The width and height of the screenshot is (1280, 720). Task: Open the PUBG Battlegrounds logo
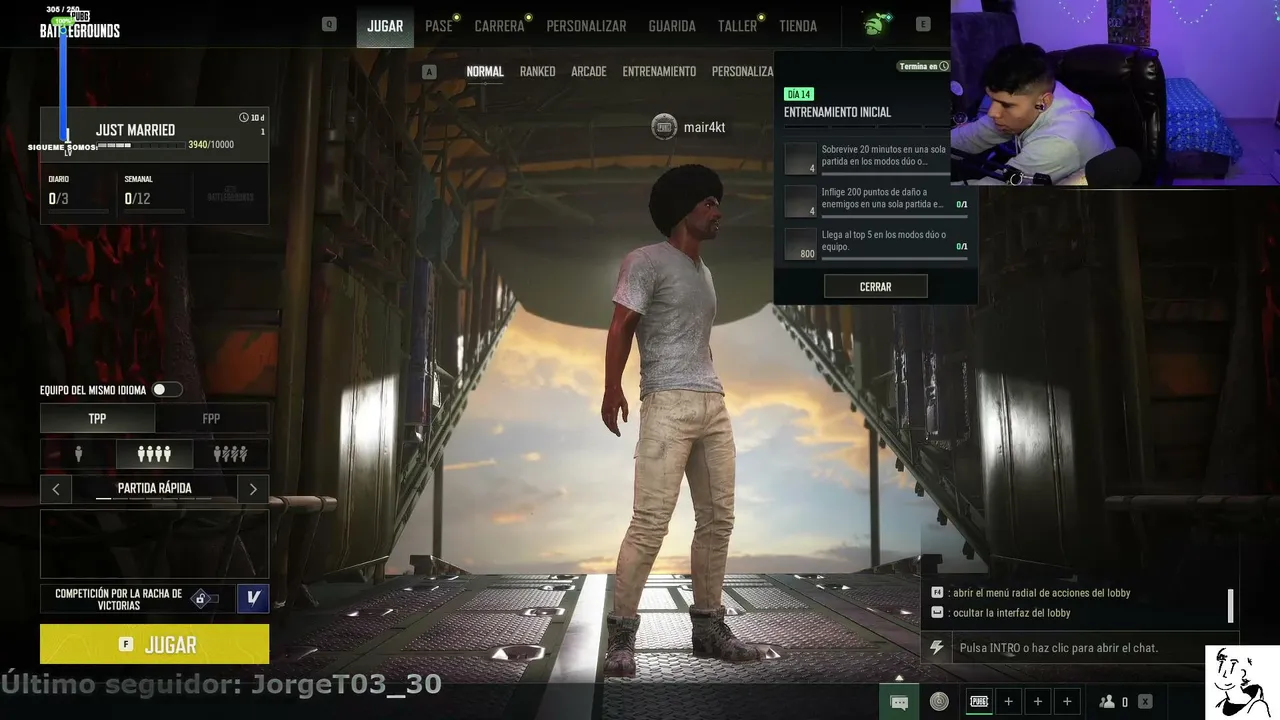80,25
